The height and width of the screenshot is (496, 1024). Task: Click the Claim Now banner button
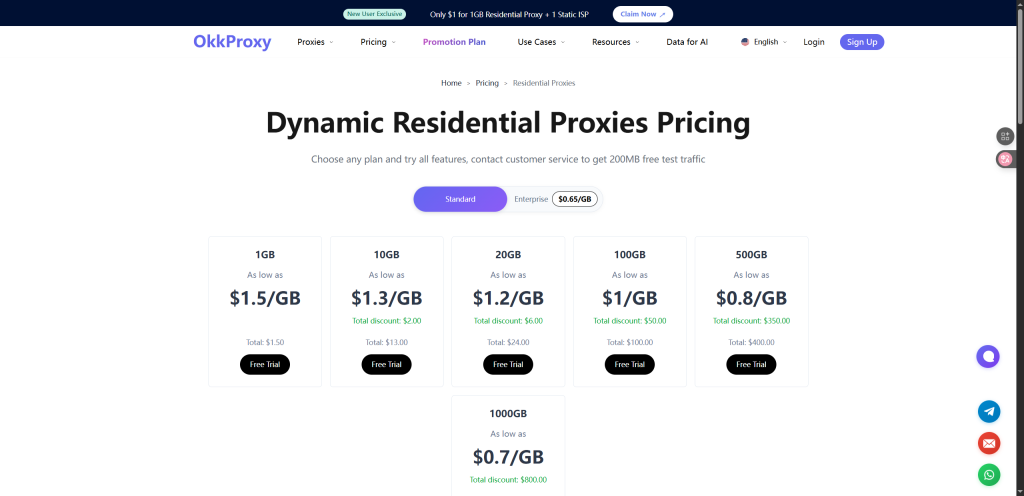[642, 14]
